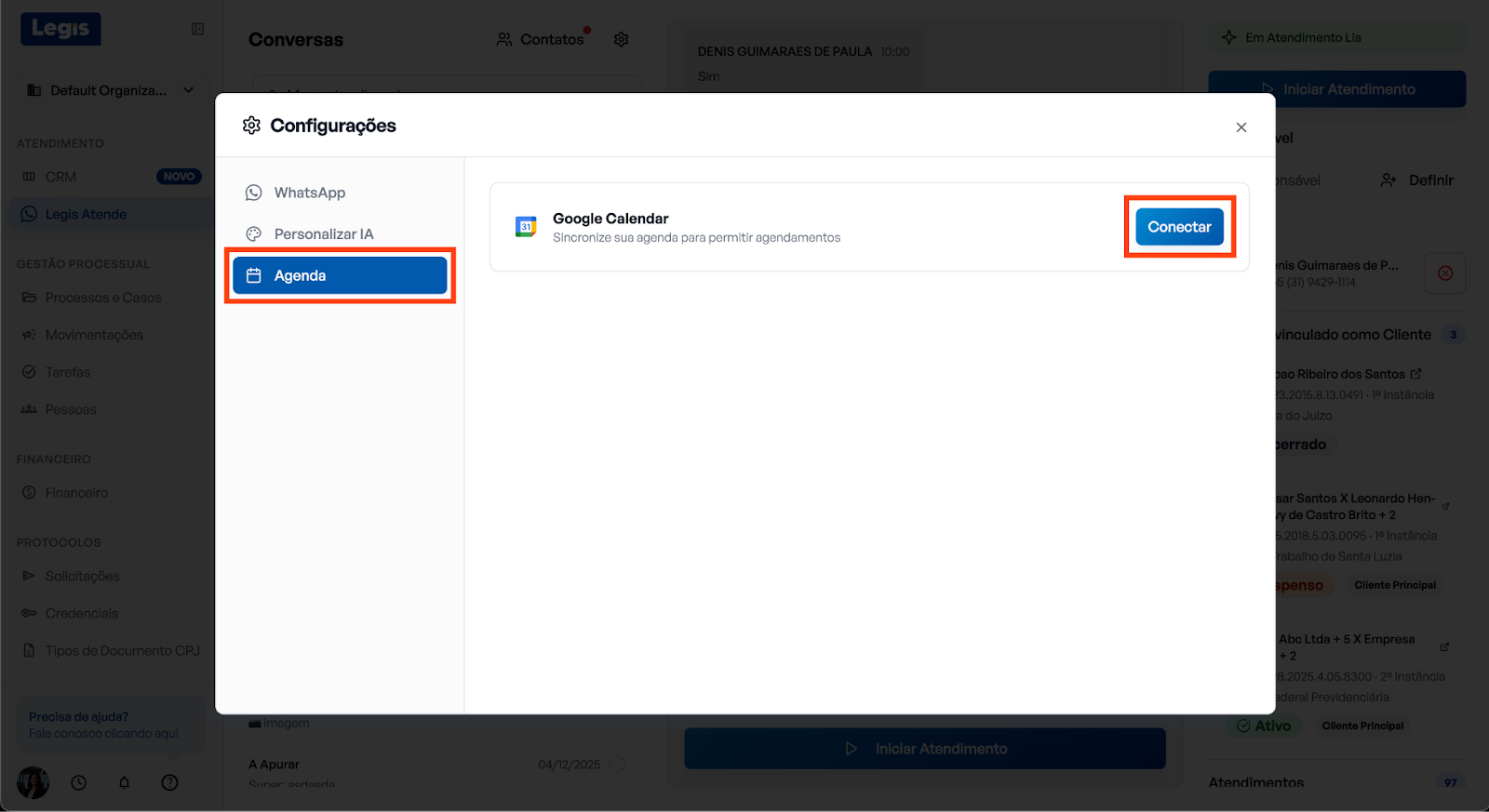
Task: Click the DENIS GUIMARAES DE PAULA message
Action: click(804, 63)
